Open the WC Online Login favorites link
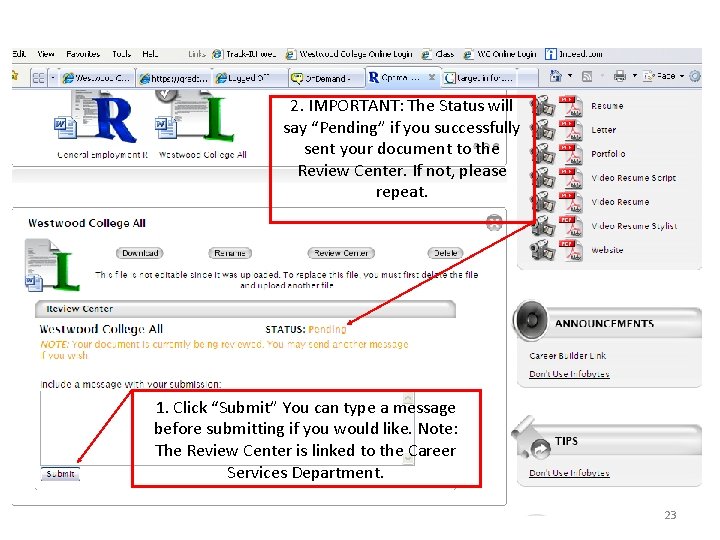The image size is (720, 540). pyautogui.click(x=500, y=54)
